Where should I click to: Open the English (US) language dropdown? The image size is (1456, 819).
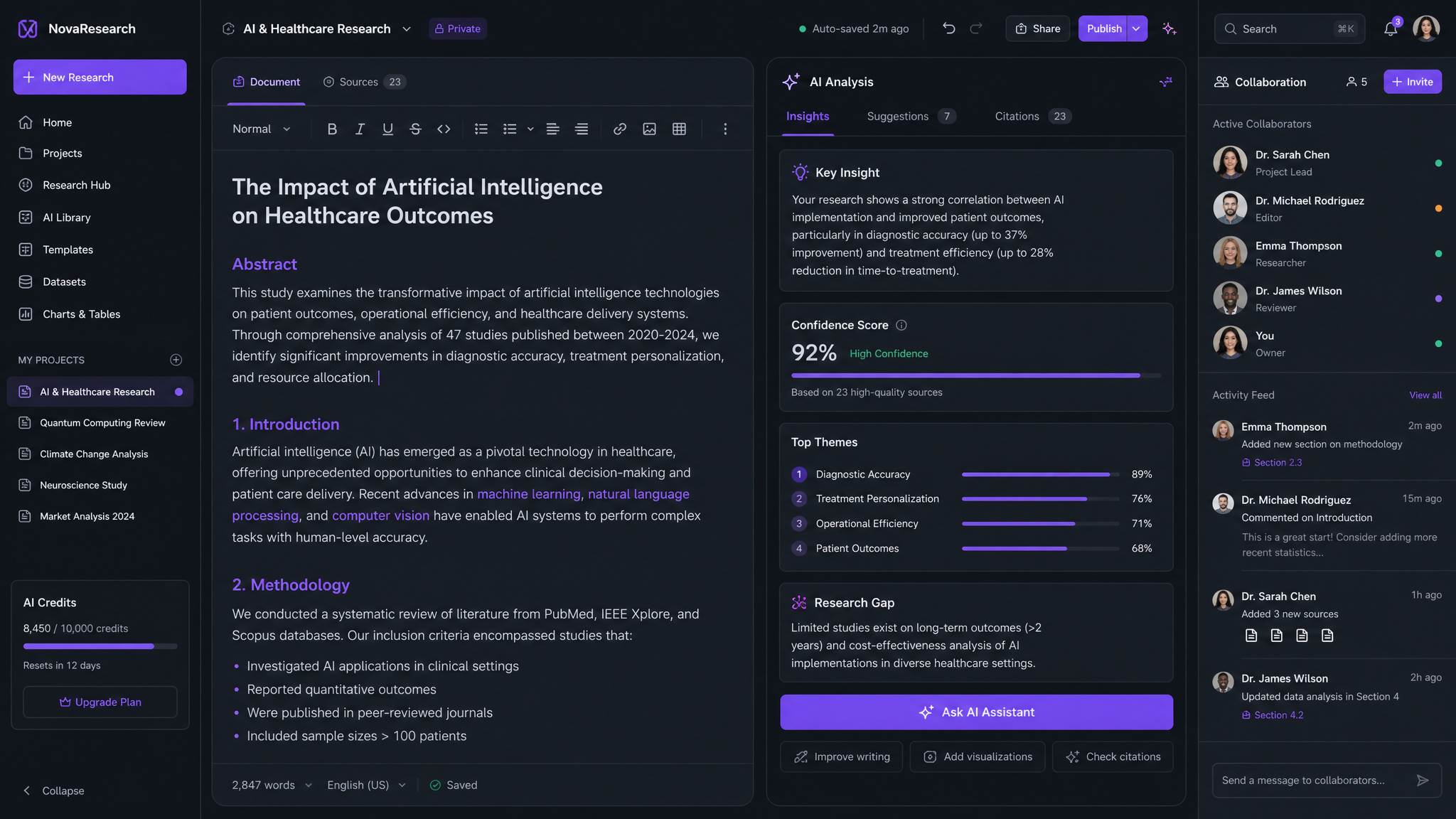click(x=366, y=785)
